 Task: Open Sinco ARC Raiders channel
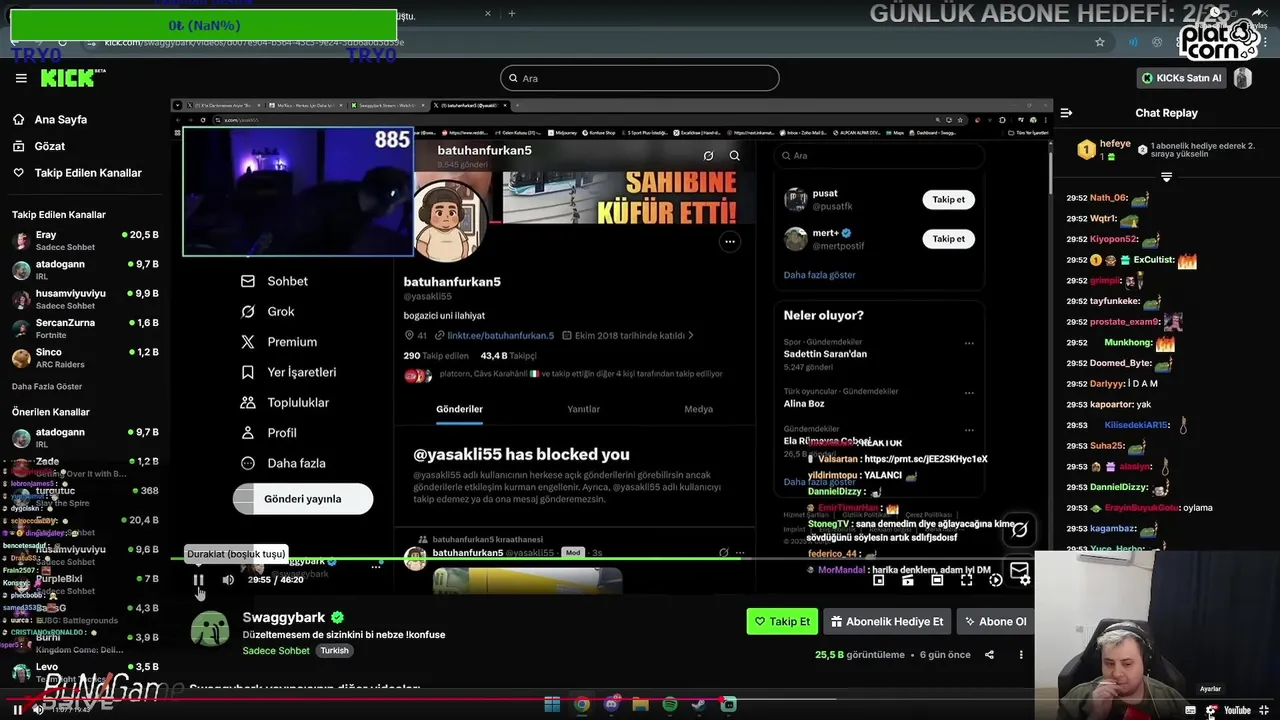point(85,358)
